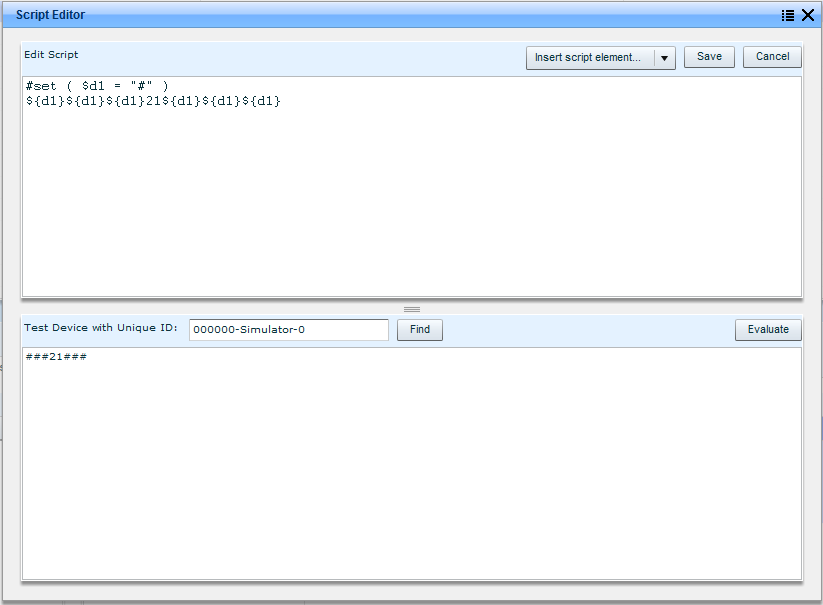Cancel script editing
This screenshot has width=823, height=605.
(x=772, y=57)
